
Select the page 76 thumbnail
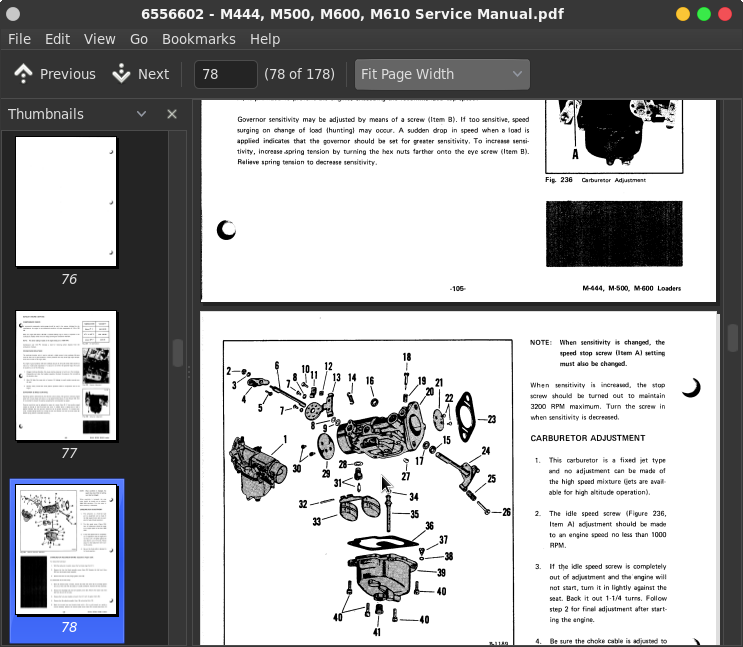(x=67, y=203)
